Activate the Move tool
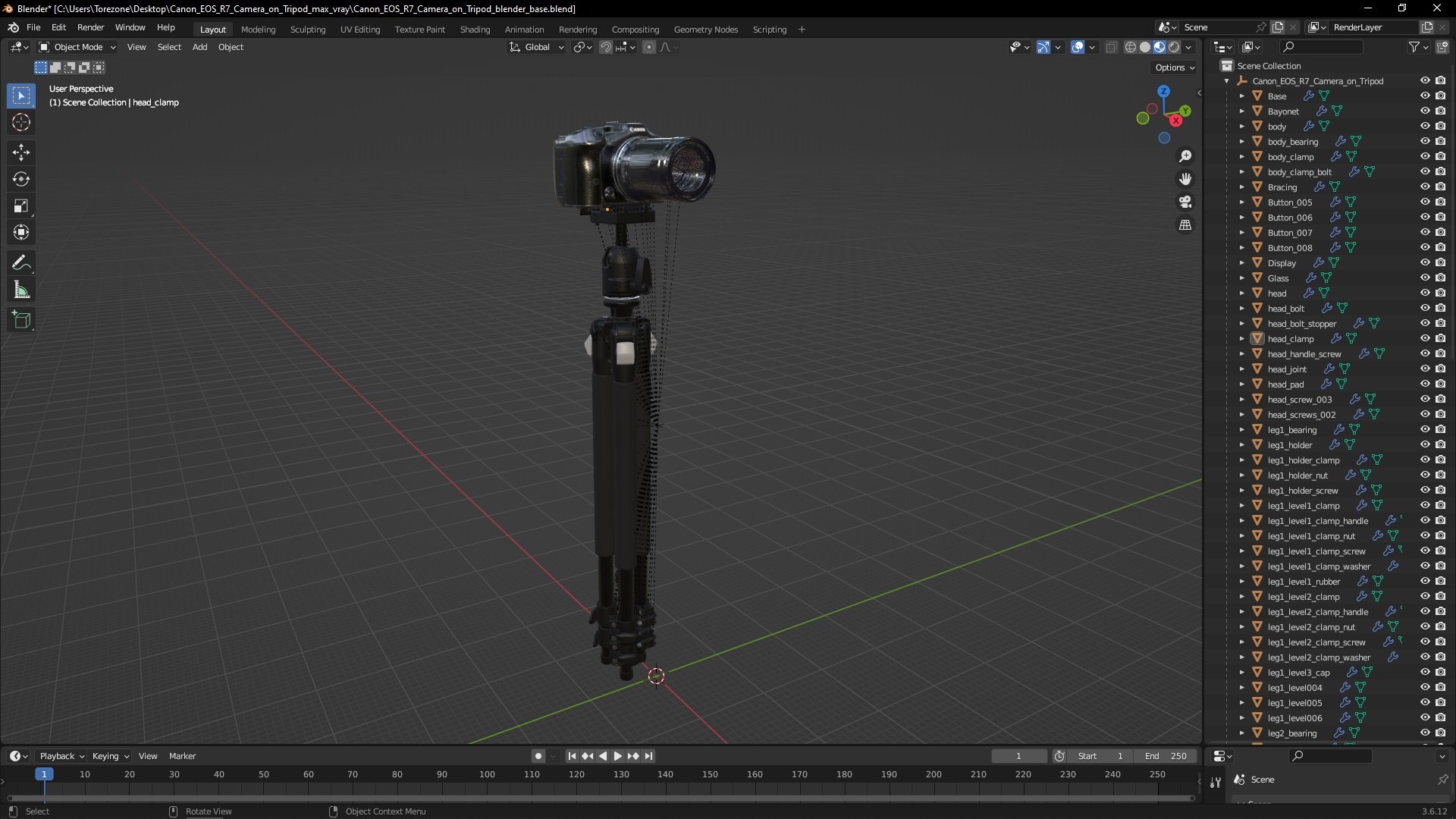 click(21, 152)
